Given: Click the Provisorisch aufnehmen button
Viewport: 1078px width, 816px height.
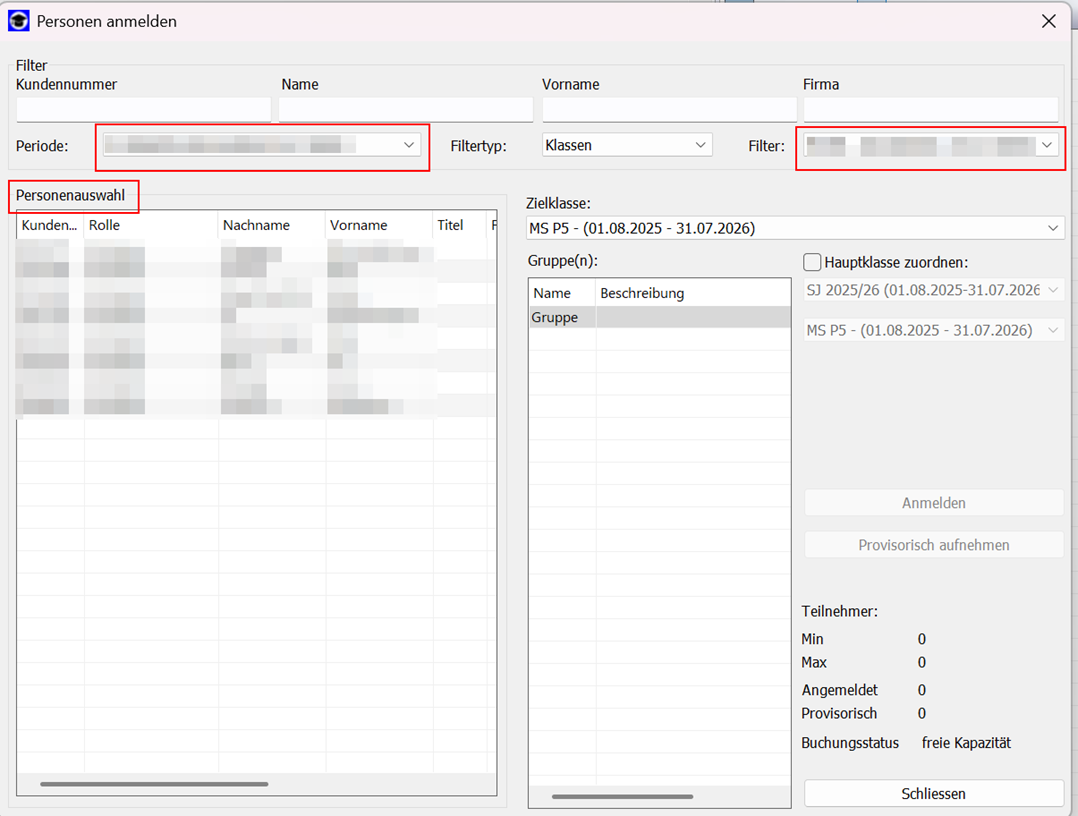Looking at the screenshot, I should tap(933, 545).
